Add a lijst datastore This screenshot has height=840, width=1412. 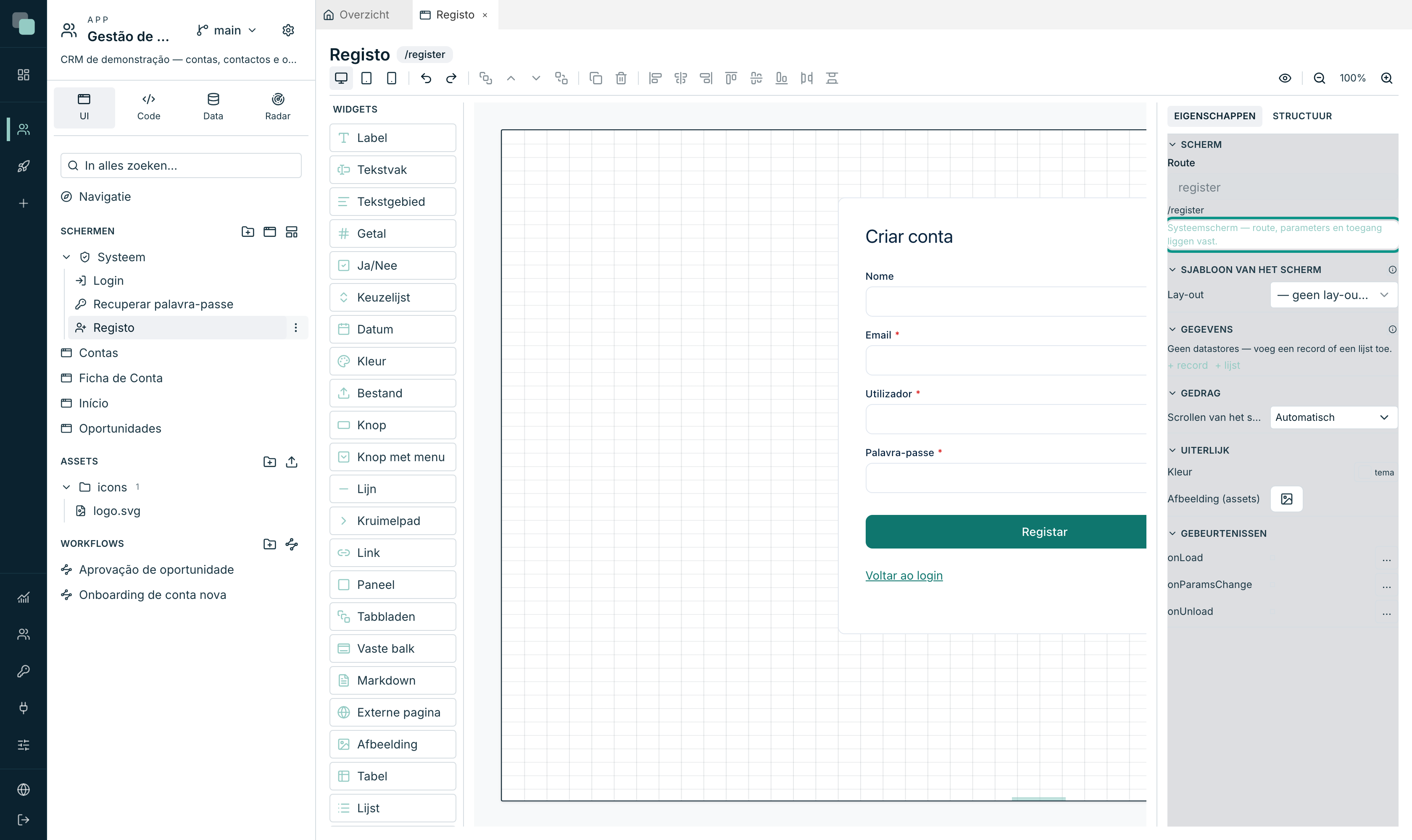pos(1228,366)
